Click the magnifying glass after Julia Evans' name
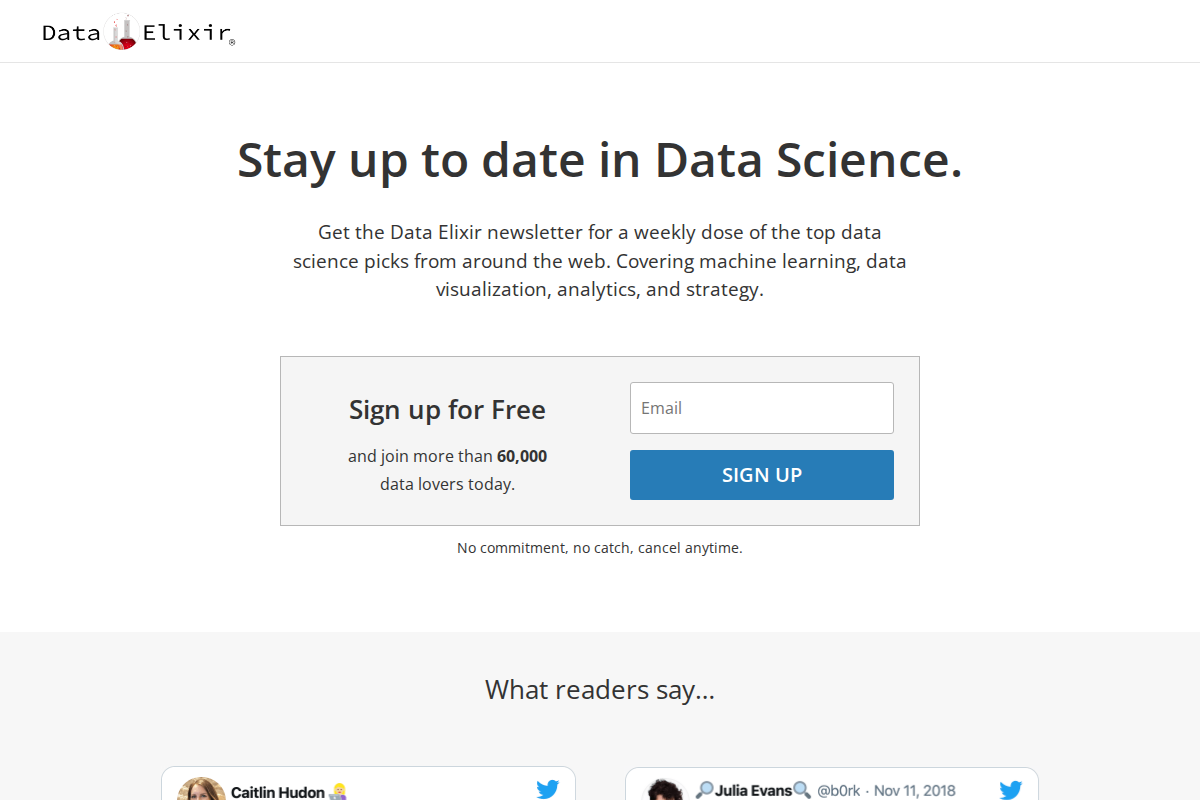Viewport: 1200px width, 800px height. (802, 789)
